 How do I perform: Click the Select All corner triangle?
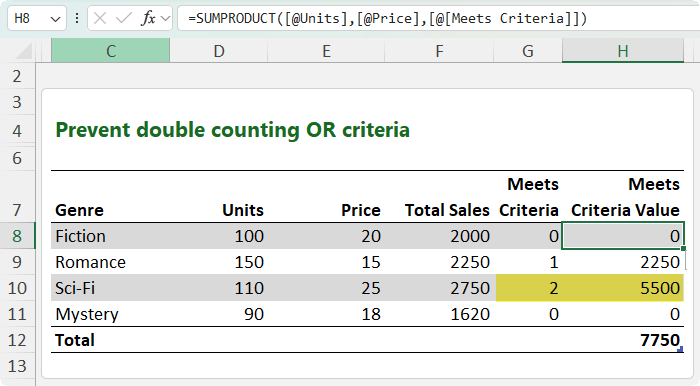[x=25, y=51]
